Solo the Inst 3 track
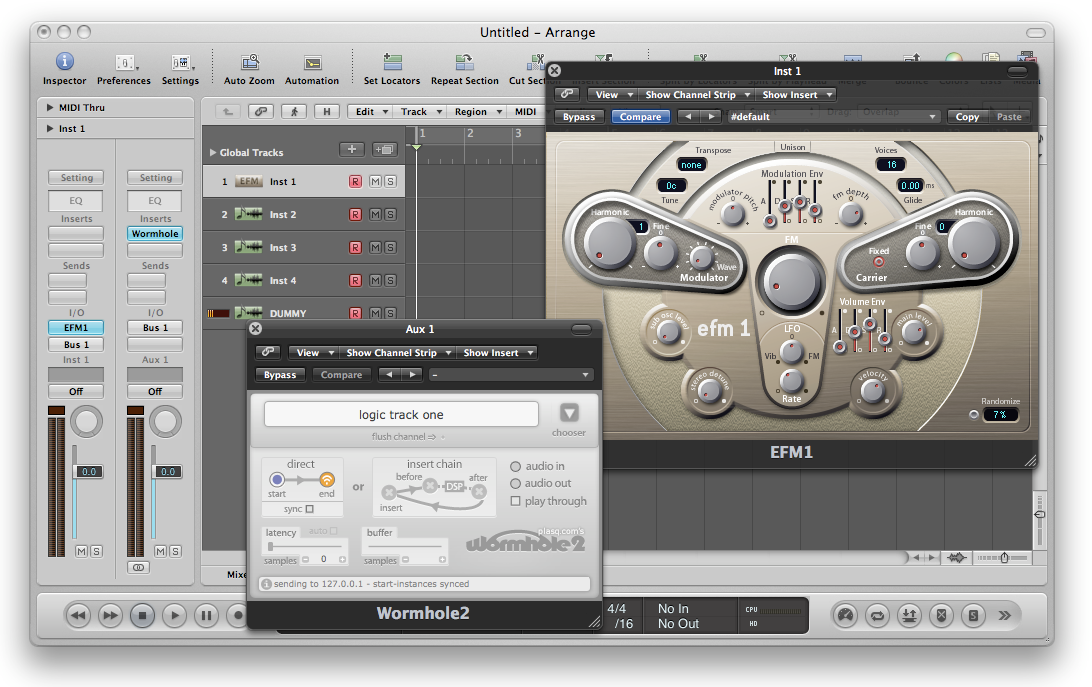 click(391, 247)
